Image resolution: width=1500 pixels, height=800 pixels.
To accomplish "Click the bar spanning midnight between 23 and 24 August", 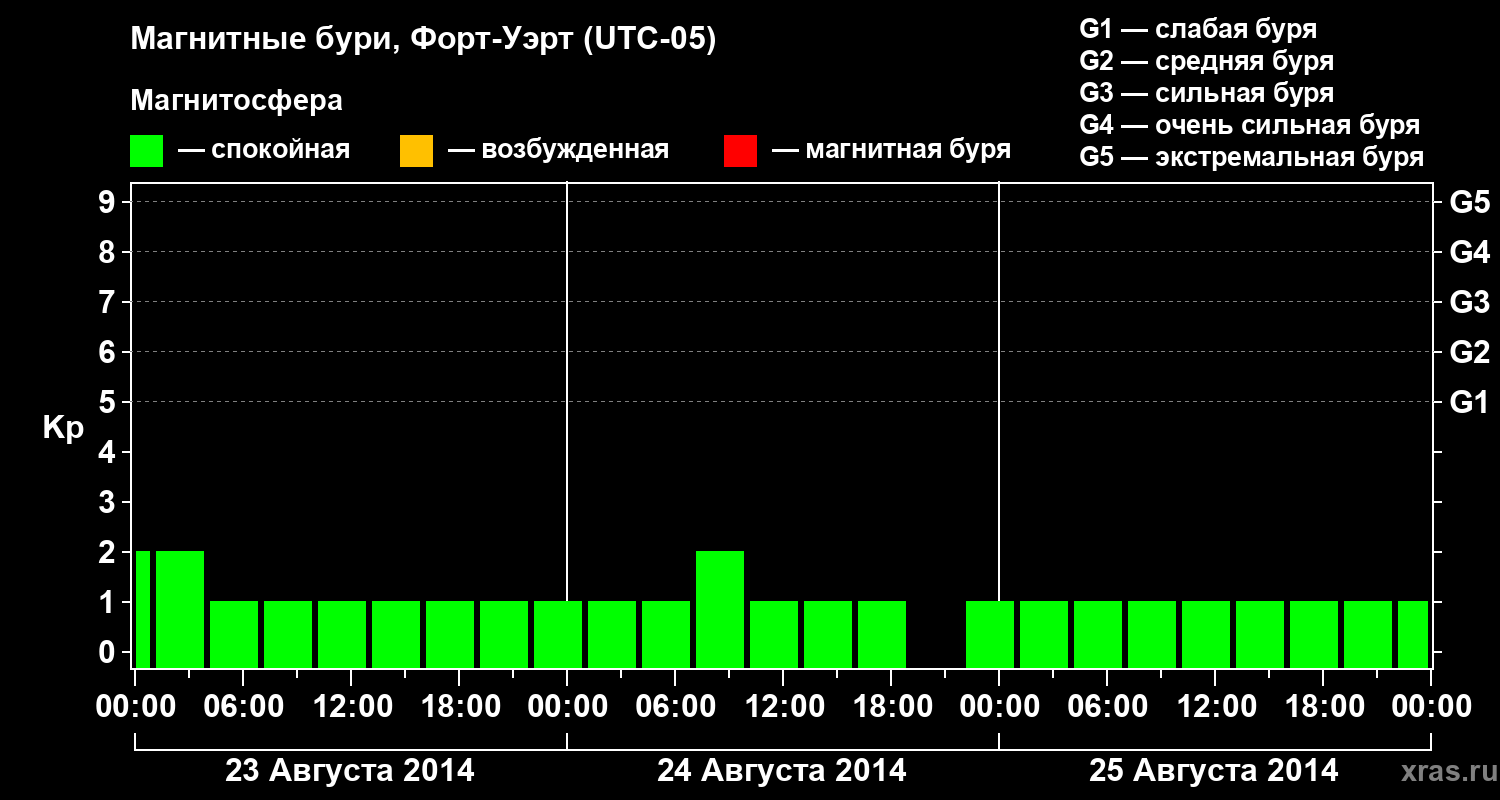I will pos(558,634).
